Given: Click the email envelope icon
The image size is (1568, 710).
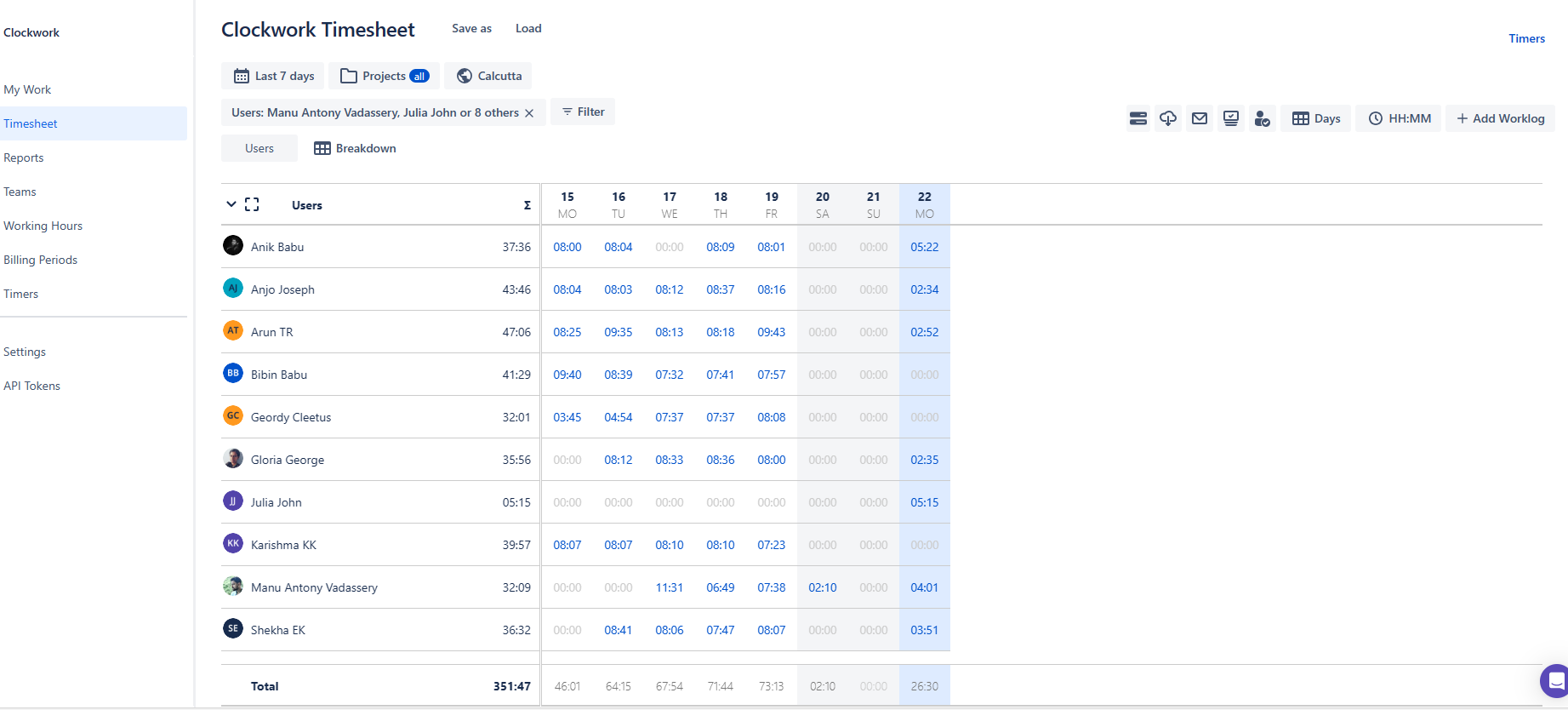Looking at the screenshot, I should point(1200,118).
